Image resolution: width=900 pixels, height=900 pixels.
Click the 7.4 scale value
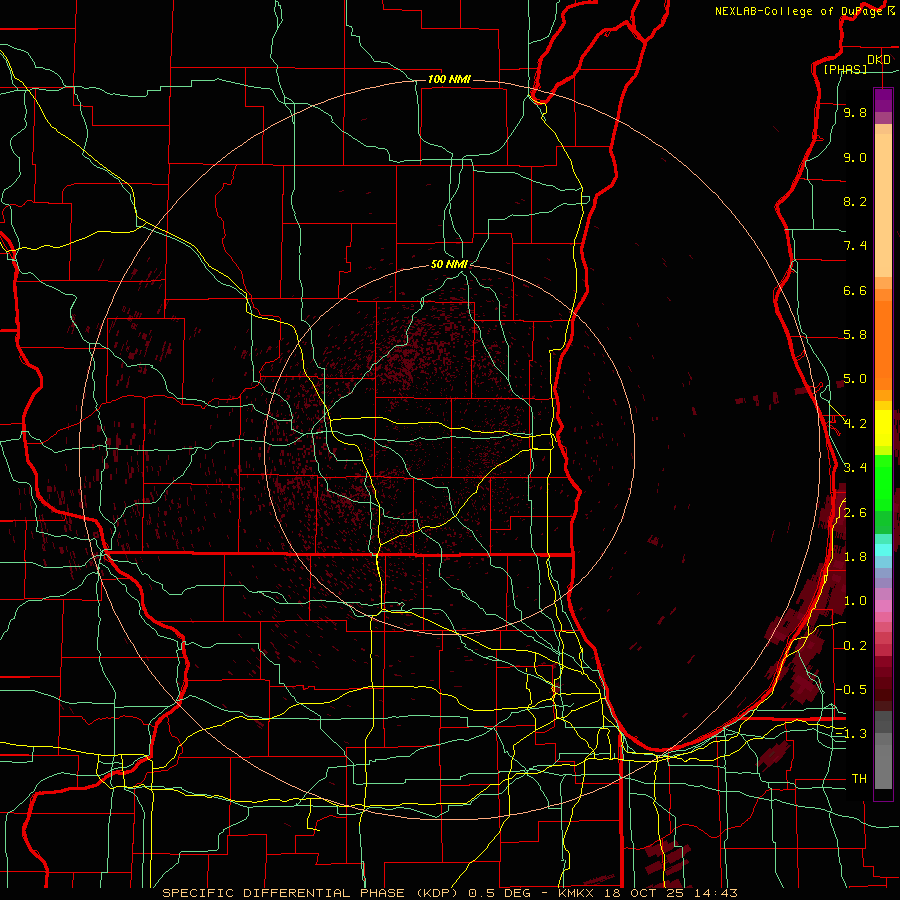[x=855, y=246]
